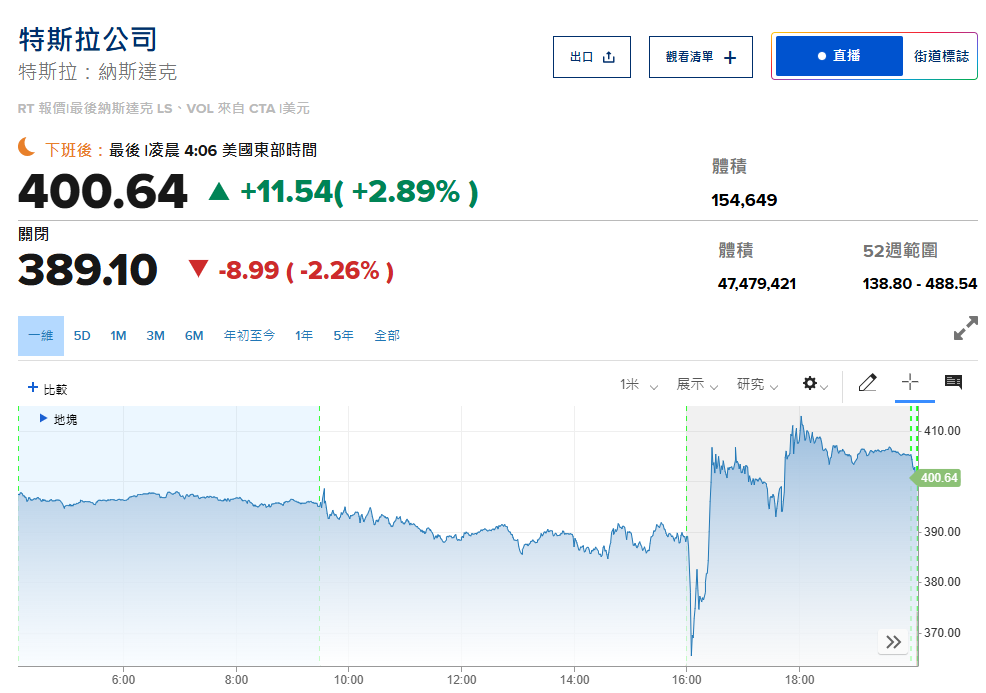Select the 5D time range tab
The height and width of the screenshot is (693, 986).
coord(82,336)
